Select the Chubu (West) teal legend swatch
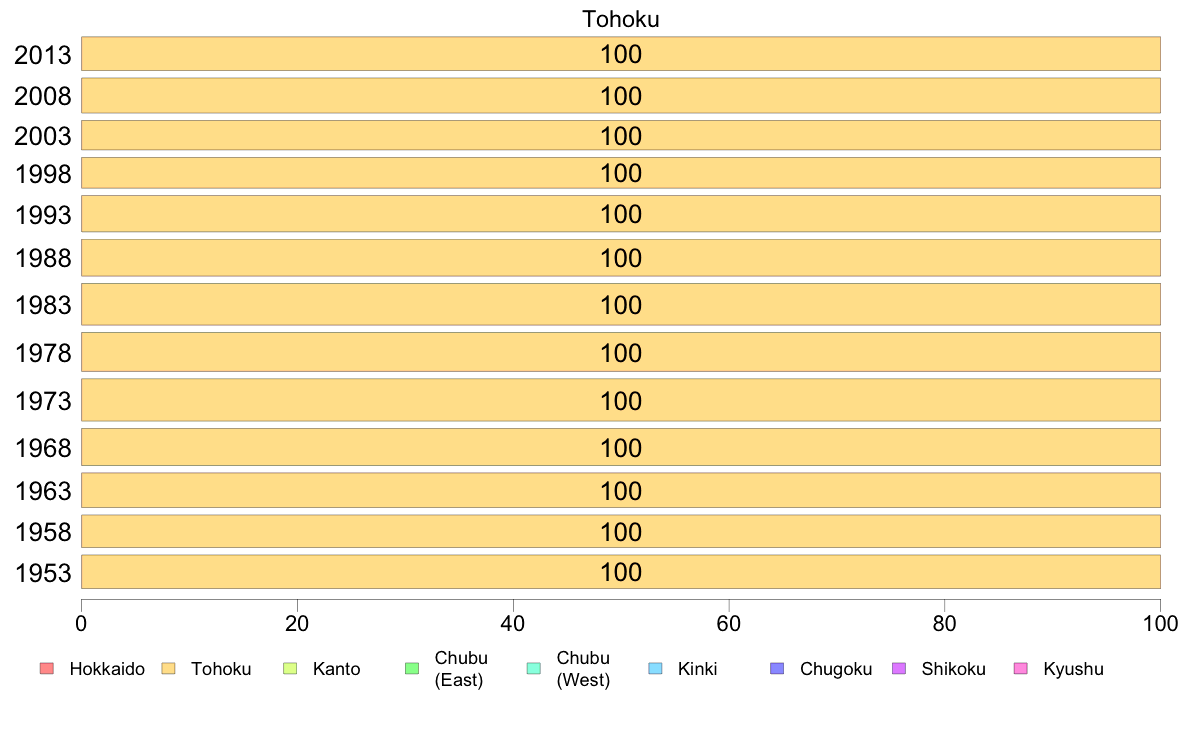The width and height of the screenshot is (1188, 736). (x=533, y=669)
